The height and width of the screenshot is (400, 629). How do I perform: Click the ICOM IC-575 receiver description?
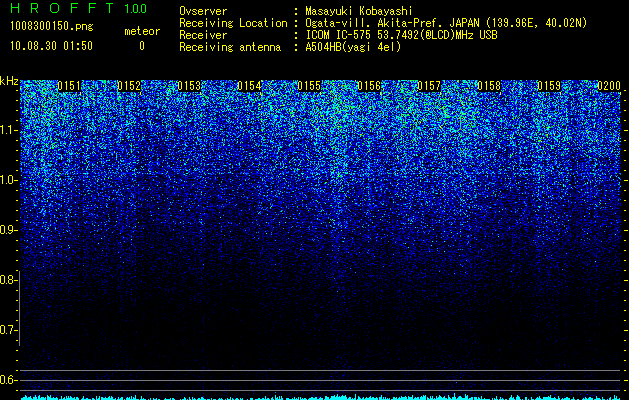coord(401,35)
